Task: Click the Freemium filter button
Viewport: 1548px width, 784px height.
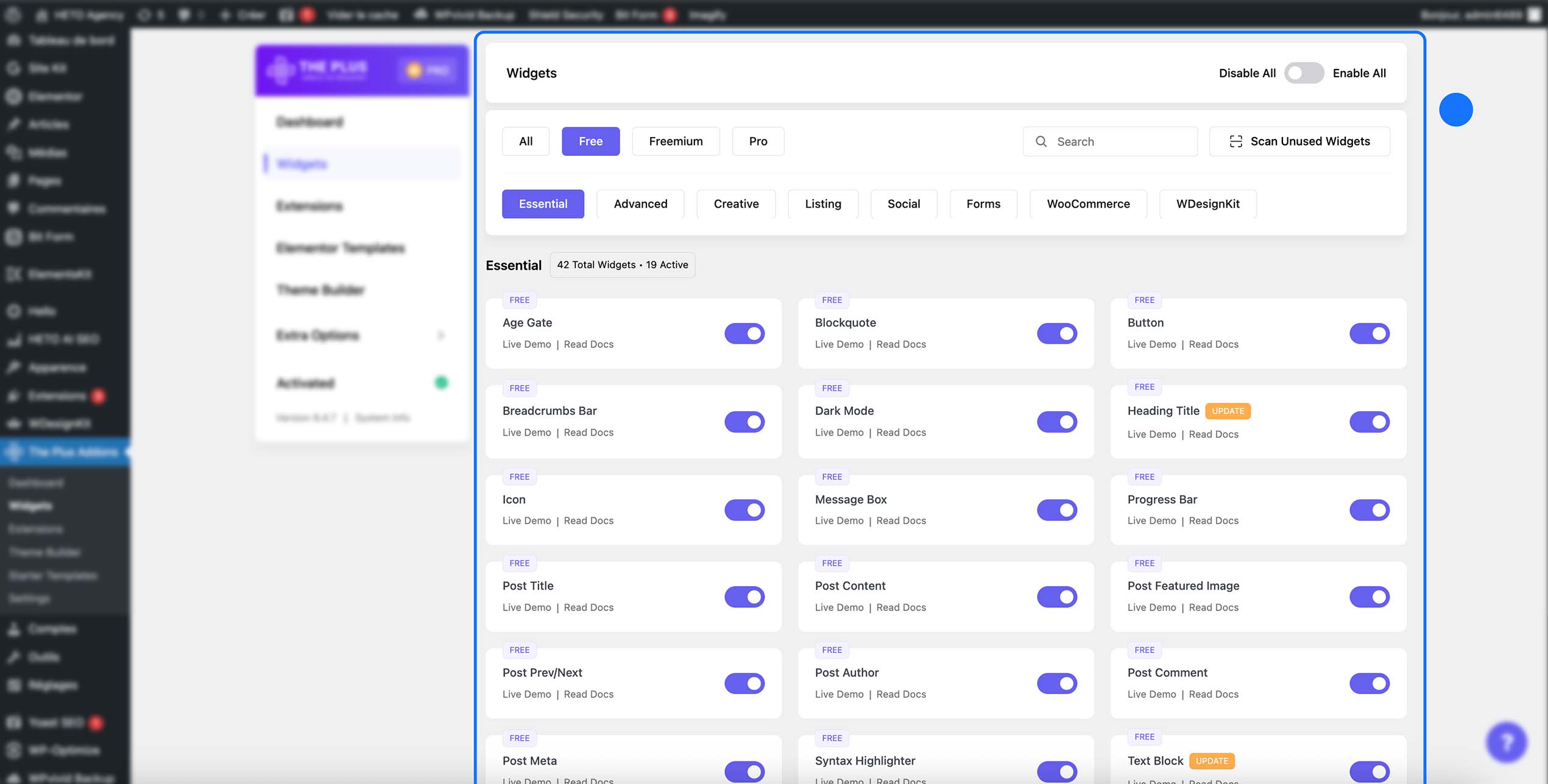Action: (x=676, y=141)
